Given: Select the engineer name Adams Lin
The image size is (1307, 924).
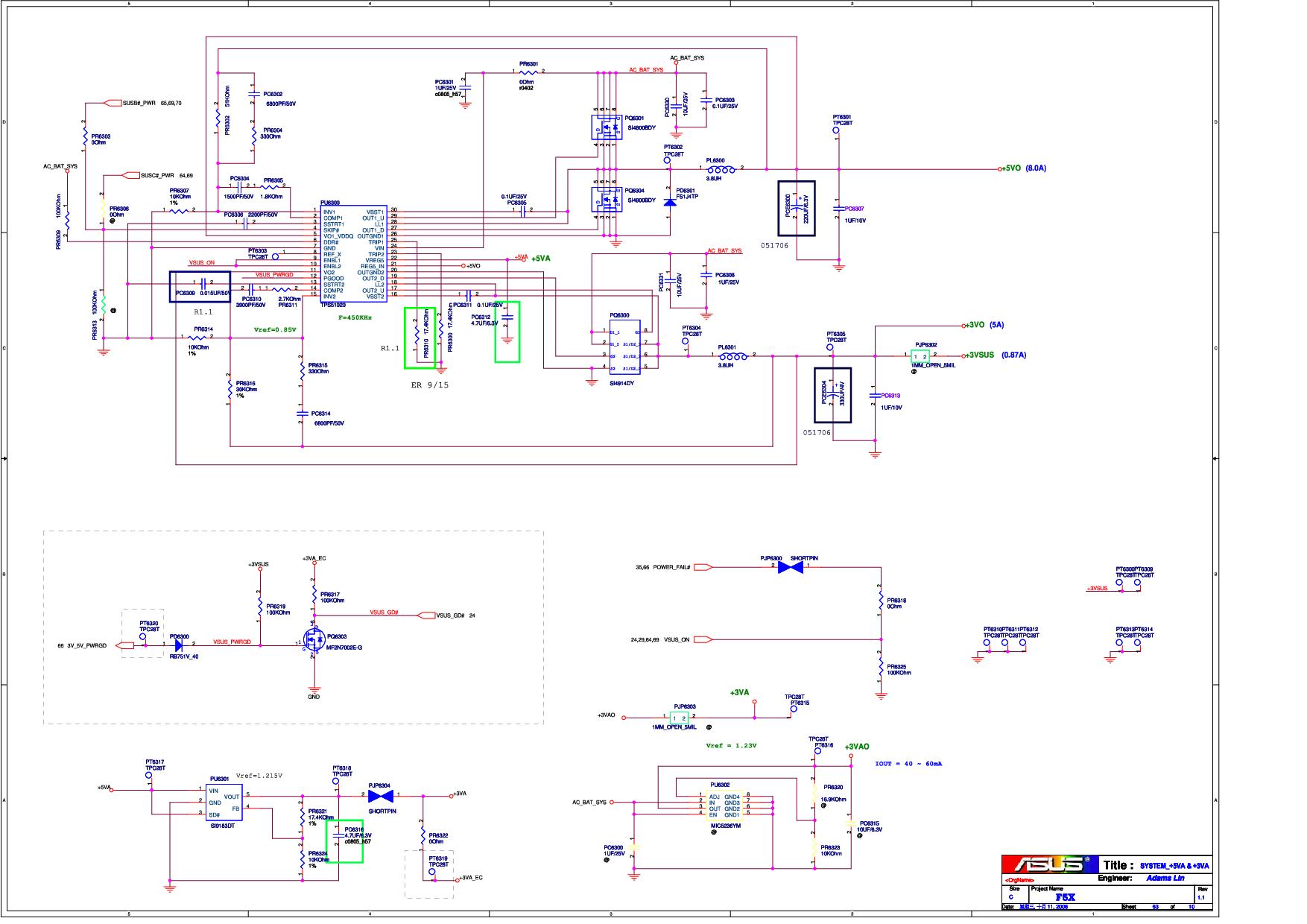Looking at the screenshot, I should pyautogui.click(x=1165, y=879).
